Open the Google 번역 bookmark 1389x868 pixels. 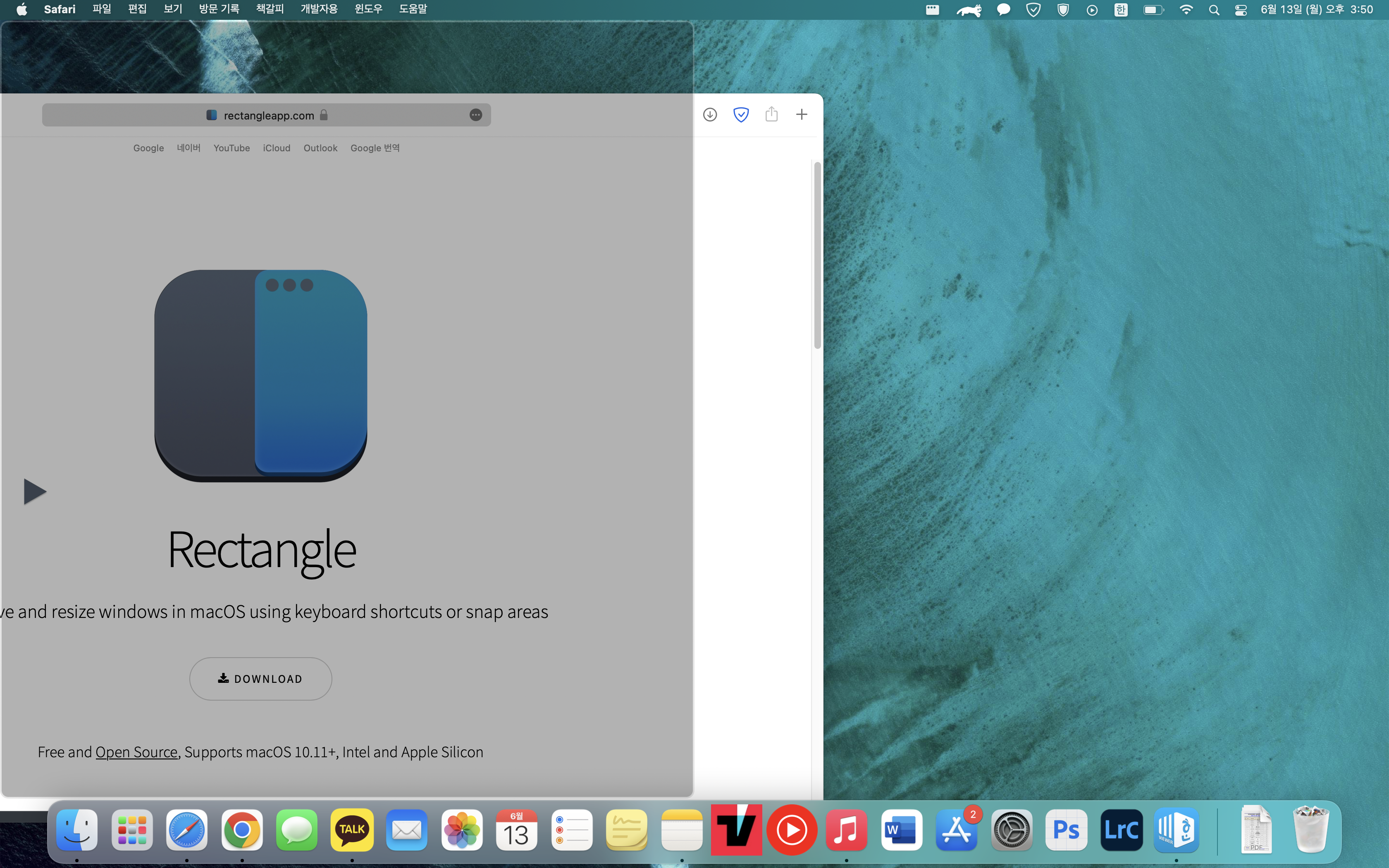coord(375,148)
